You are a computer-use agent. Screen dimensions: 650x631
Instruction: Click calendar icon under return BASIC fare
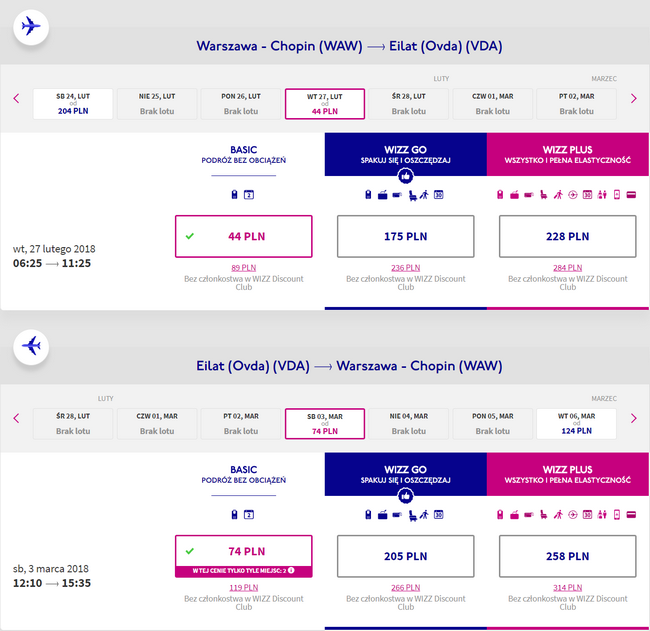coord(249,515)
